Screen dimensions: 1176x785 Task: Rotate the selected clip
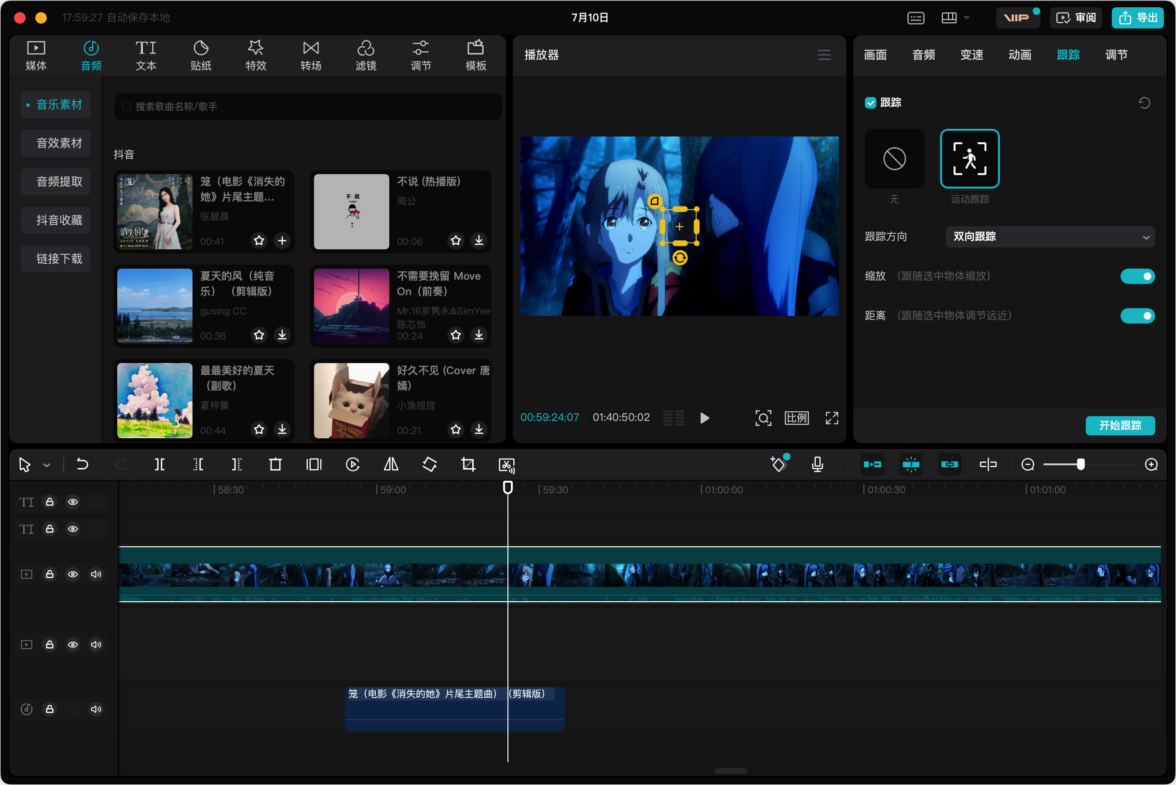(430, 465)
